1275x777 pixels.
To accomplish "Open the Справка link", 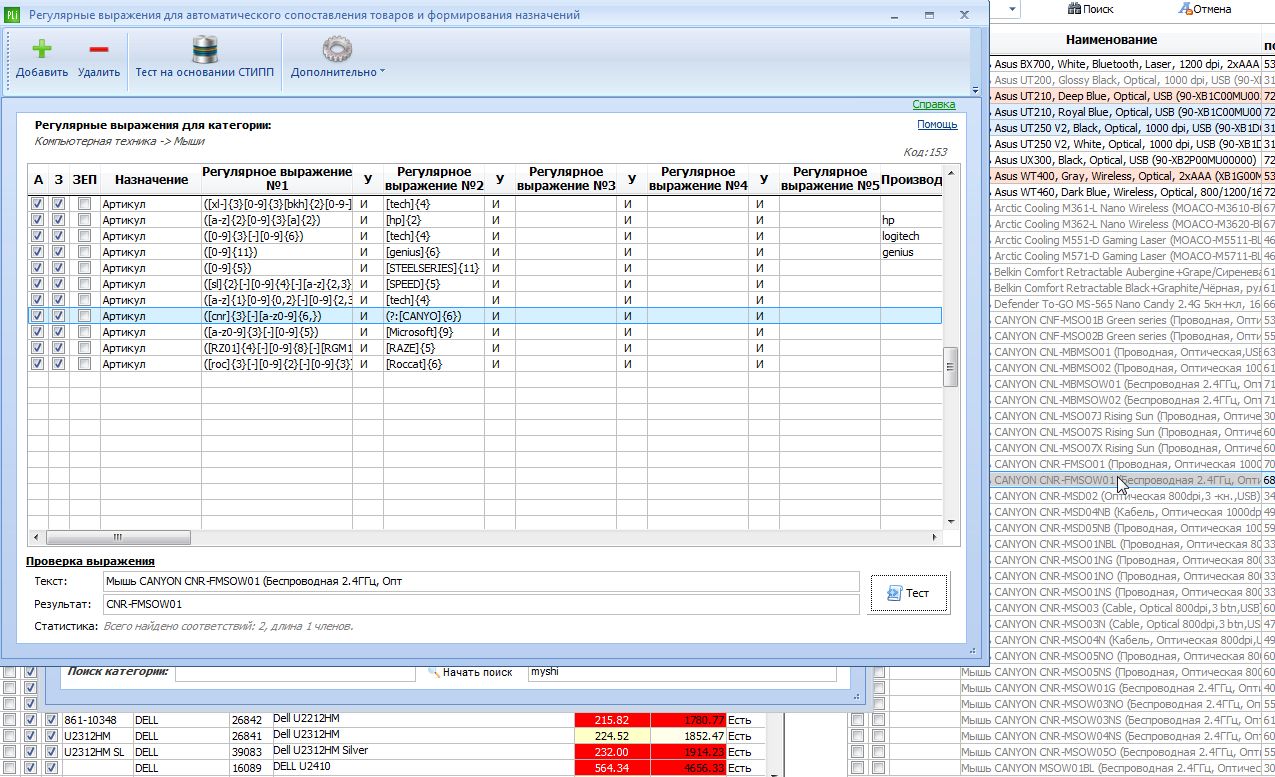I will (933, 105).
